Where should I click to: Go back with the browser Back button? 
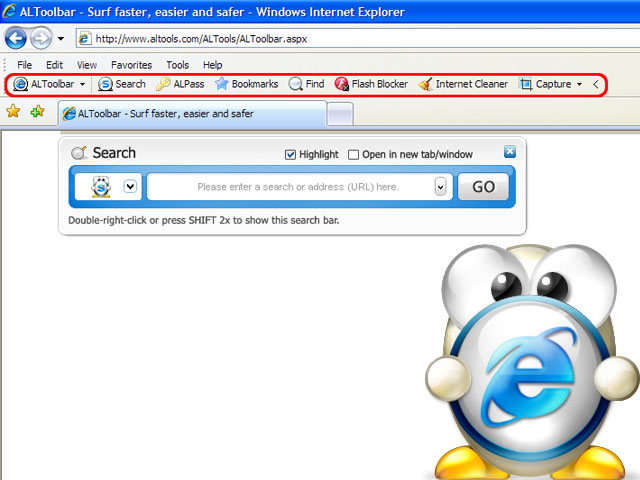coord(16,39)
